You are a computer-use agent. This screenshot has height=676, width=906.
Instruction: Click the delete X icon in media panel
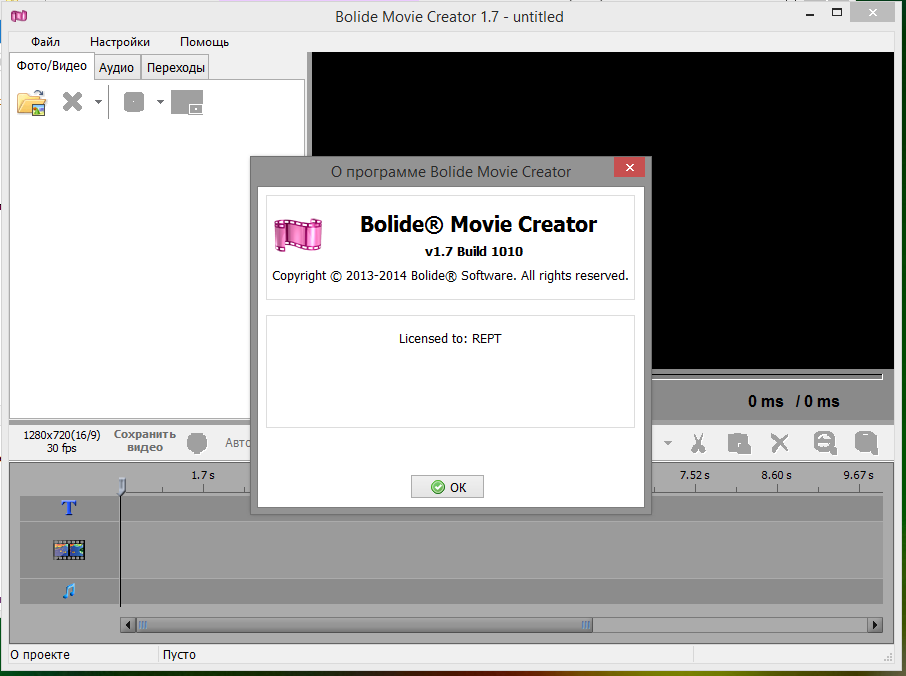(x=72, y=102)
